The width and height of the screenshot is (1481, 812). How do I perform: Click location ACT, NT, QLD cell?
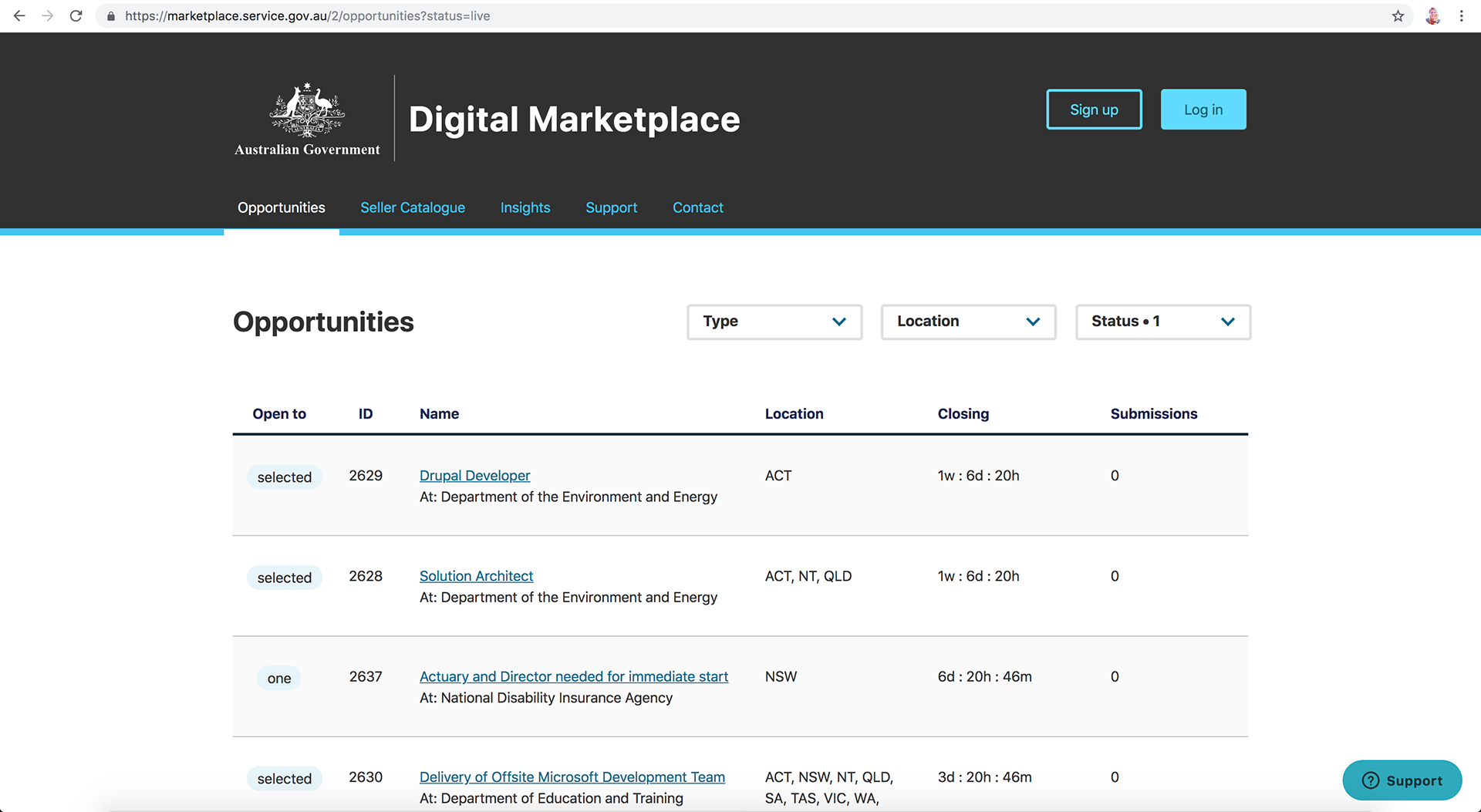pos(808,576)
